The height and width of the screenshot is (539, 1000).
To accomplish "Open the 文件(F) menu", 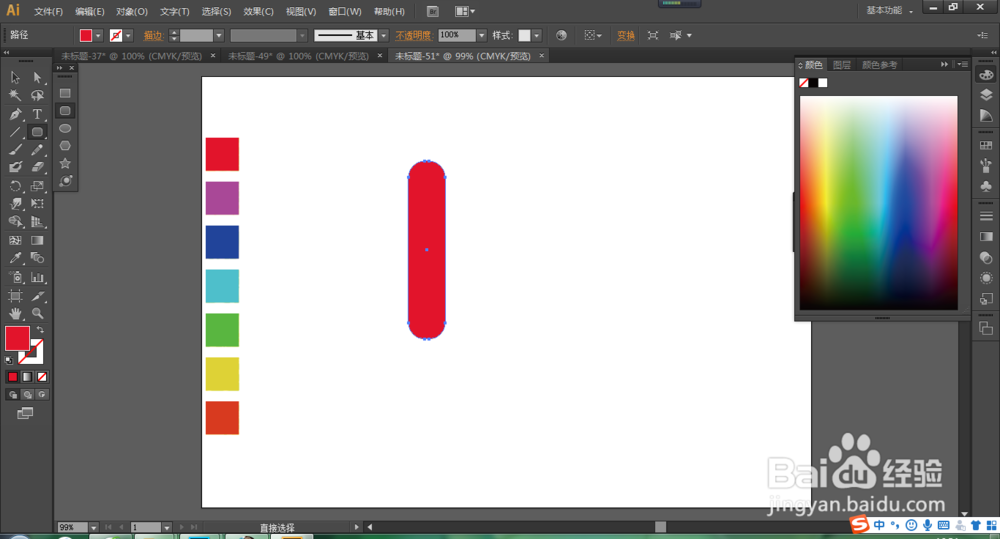I will click(x=48, y=11).
